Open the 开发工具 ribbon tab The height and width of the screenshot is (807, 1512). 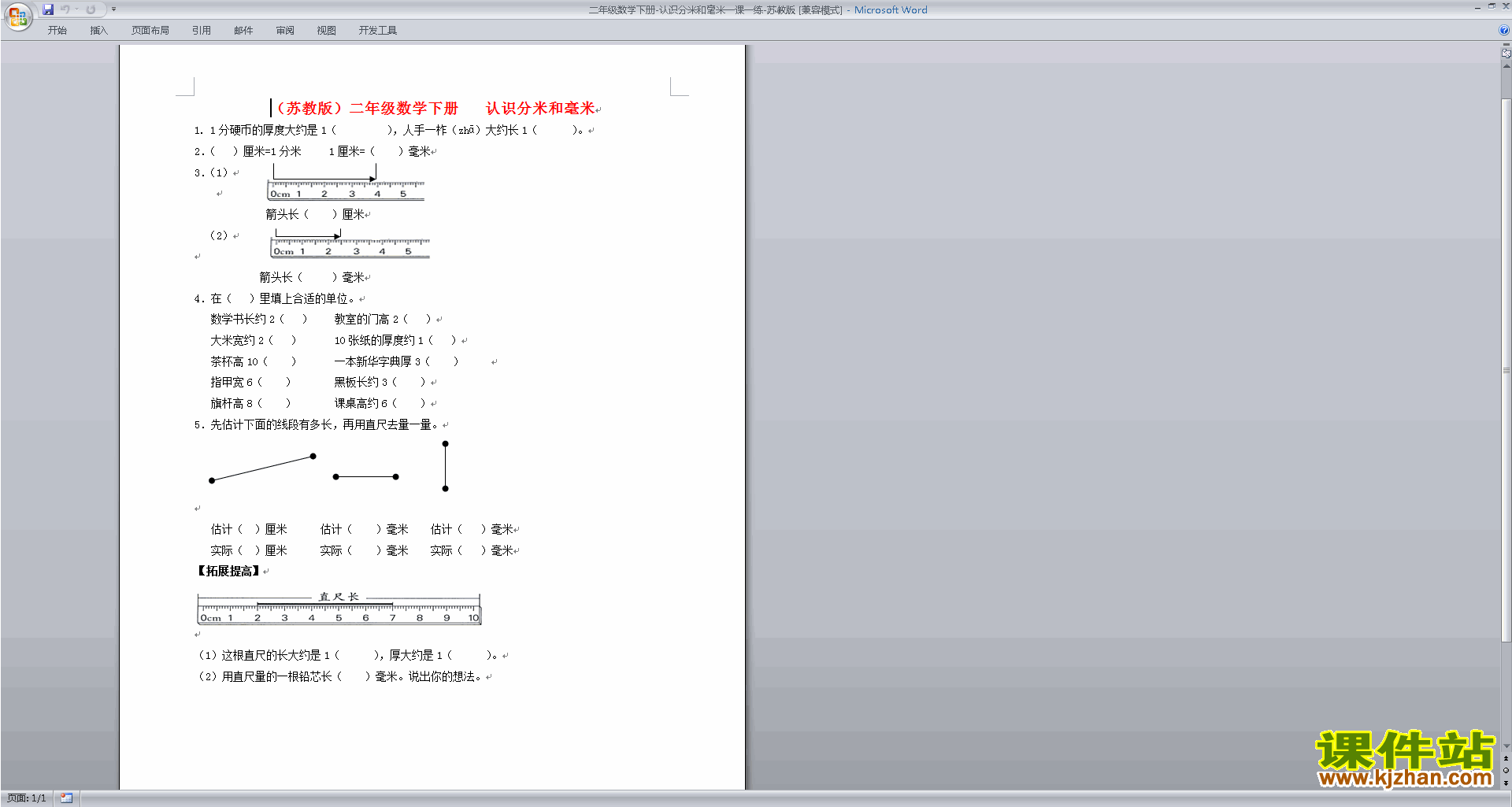click(x=378, y=31)
